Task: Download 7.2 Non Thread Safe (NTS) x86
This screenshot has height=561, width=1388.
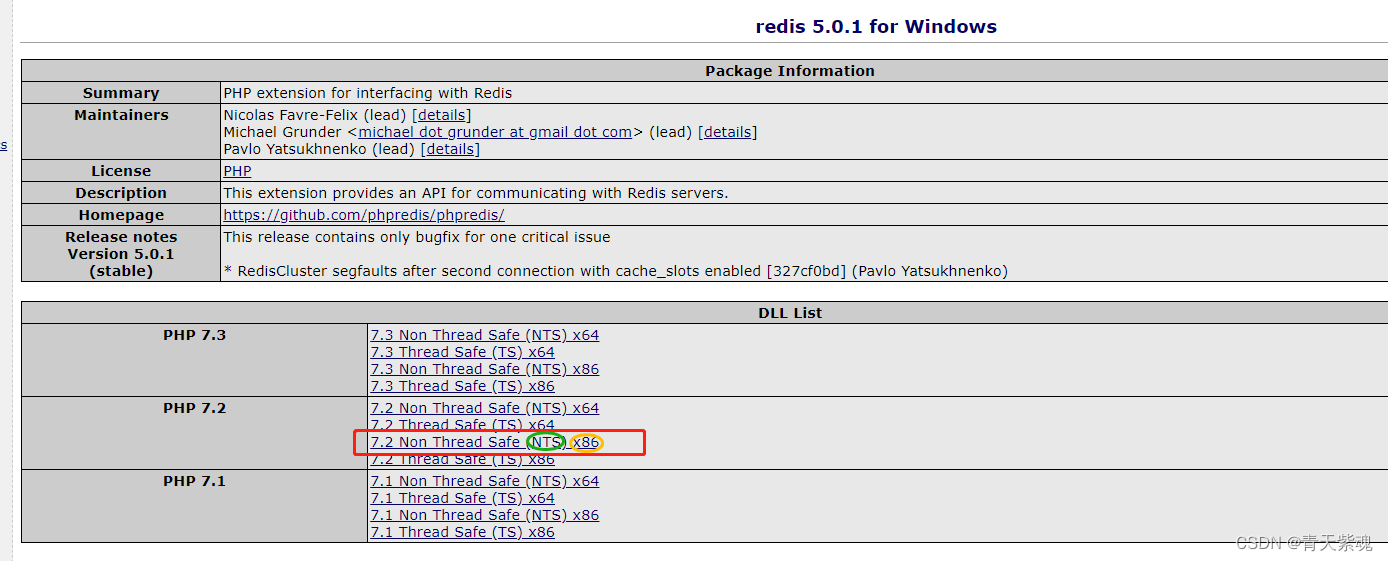Action: 485,442
